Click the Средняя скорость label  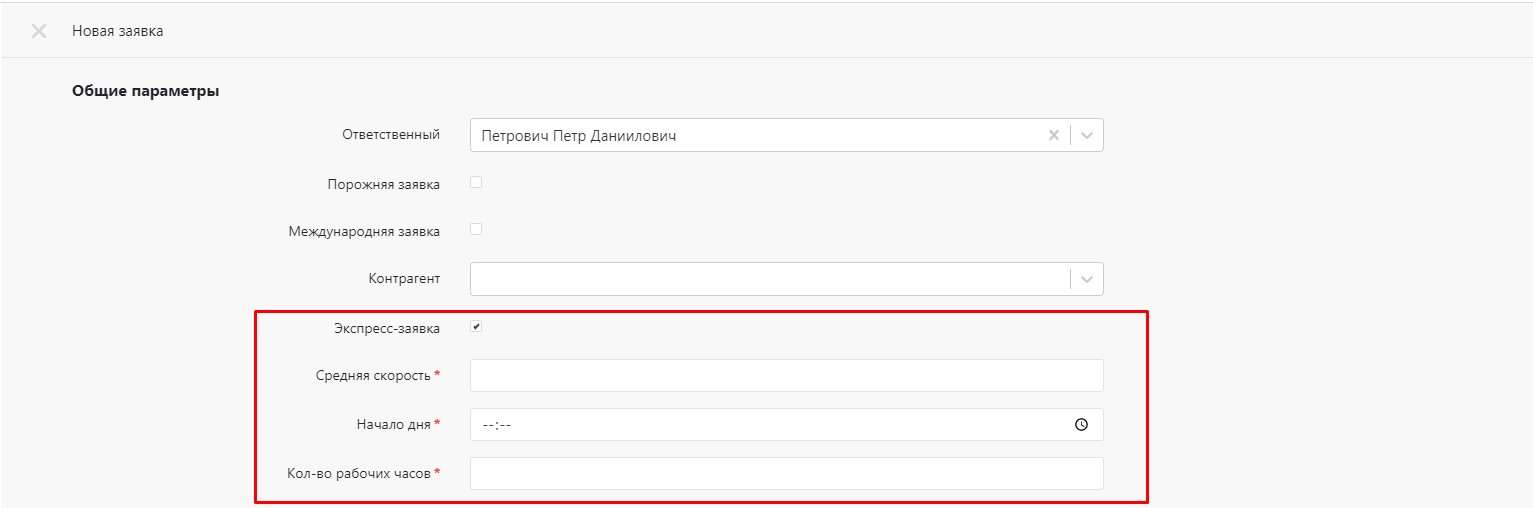click(x=372, y=376)
